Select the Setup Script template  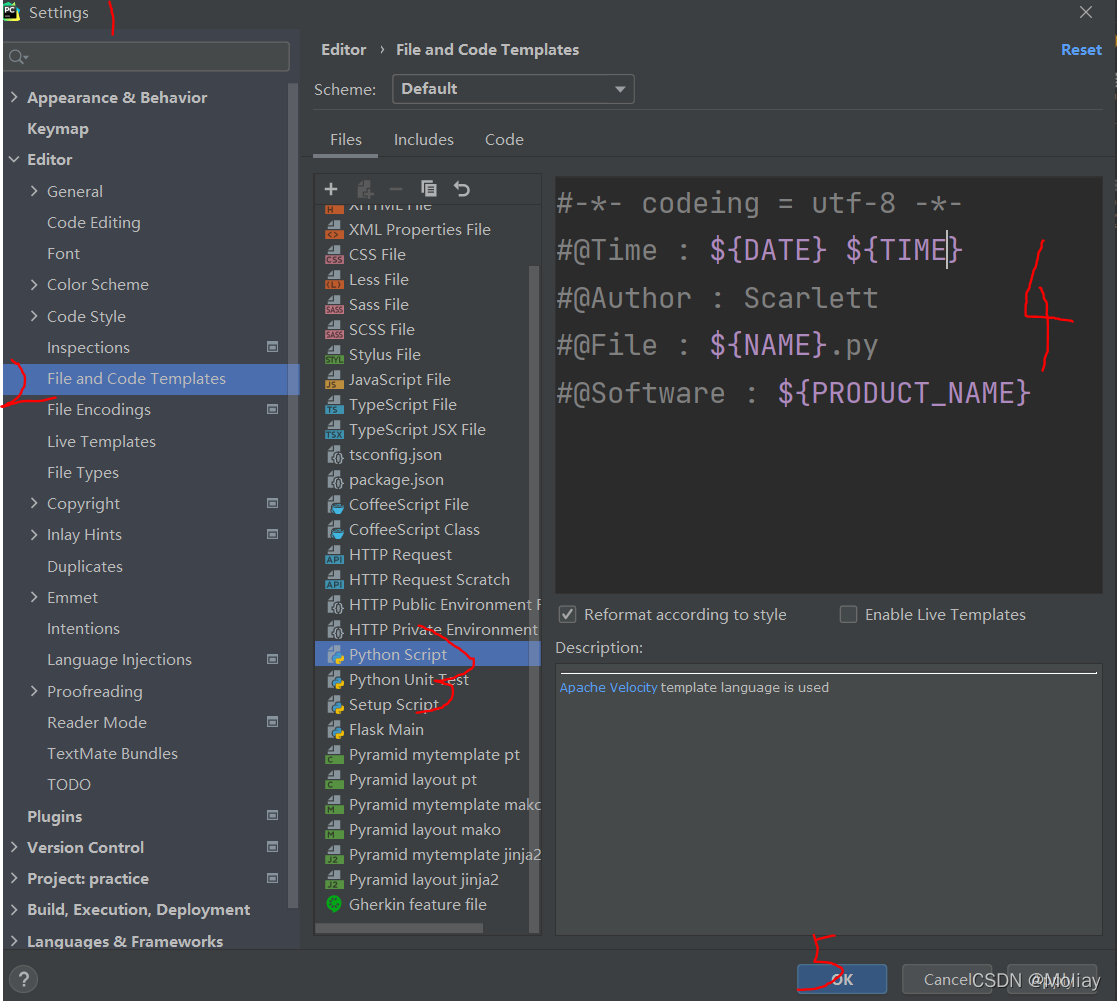[x=393, y=705]
